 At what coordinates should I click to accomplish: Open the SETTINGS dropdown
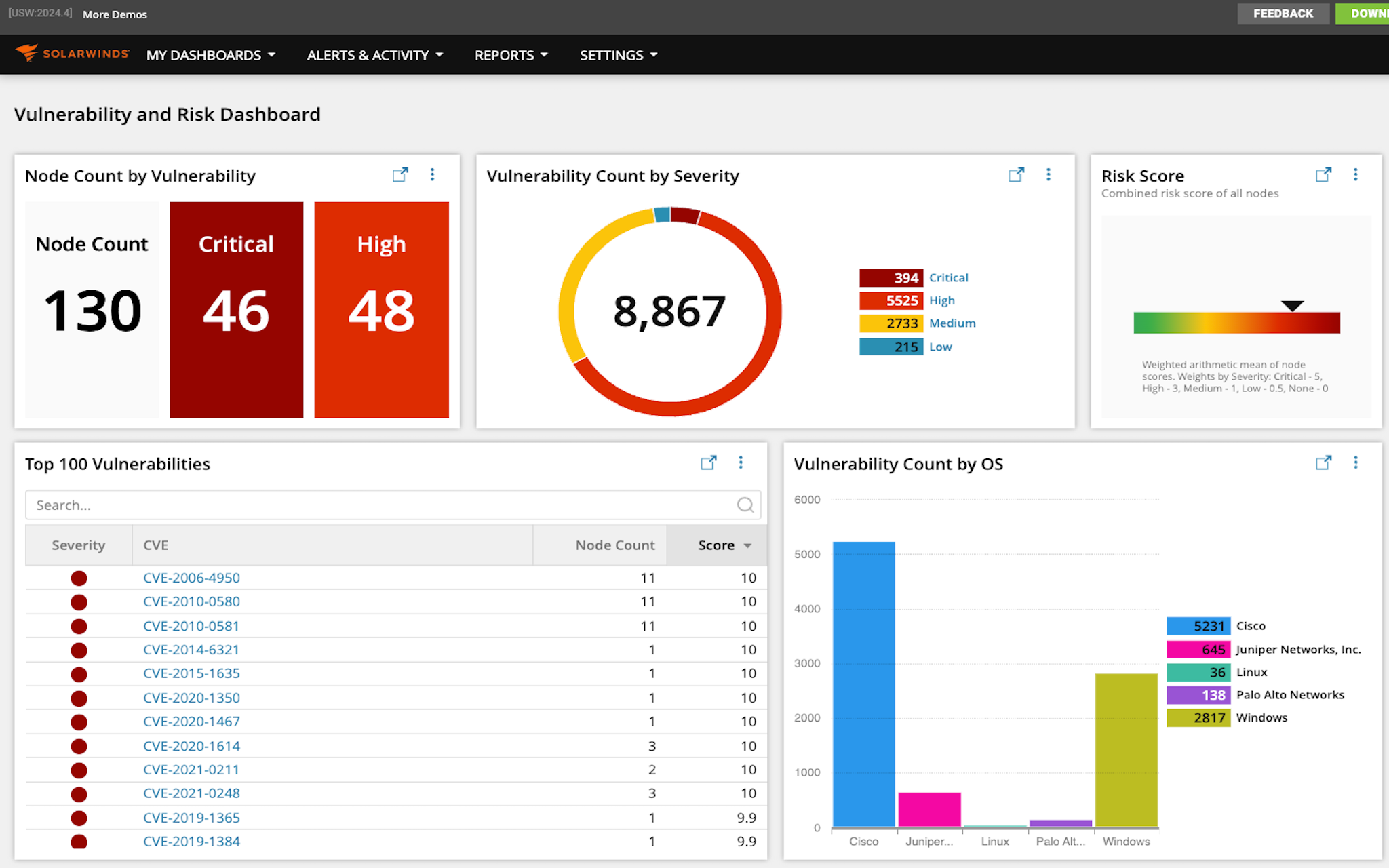coord(617,55)
